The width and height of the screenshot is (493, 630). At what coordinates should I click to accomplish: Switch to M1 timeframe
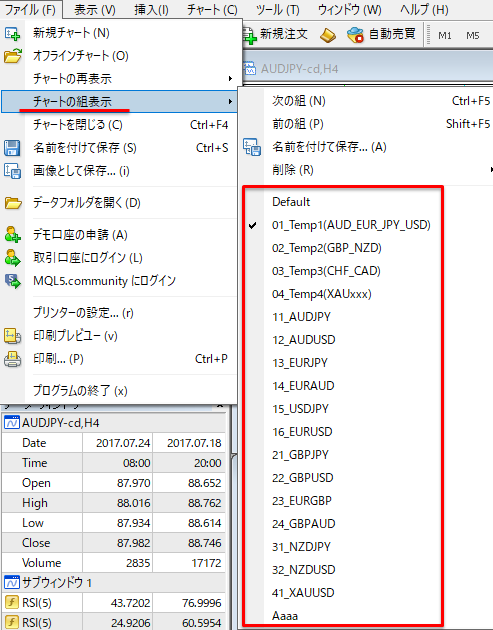[444, 36]
